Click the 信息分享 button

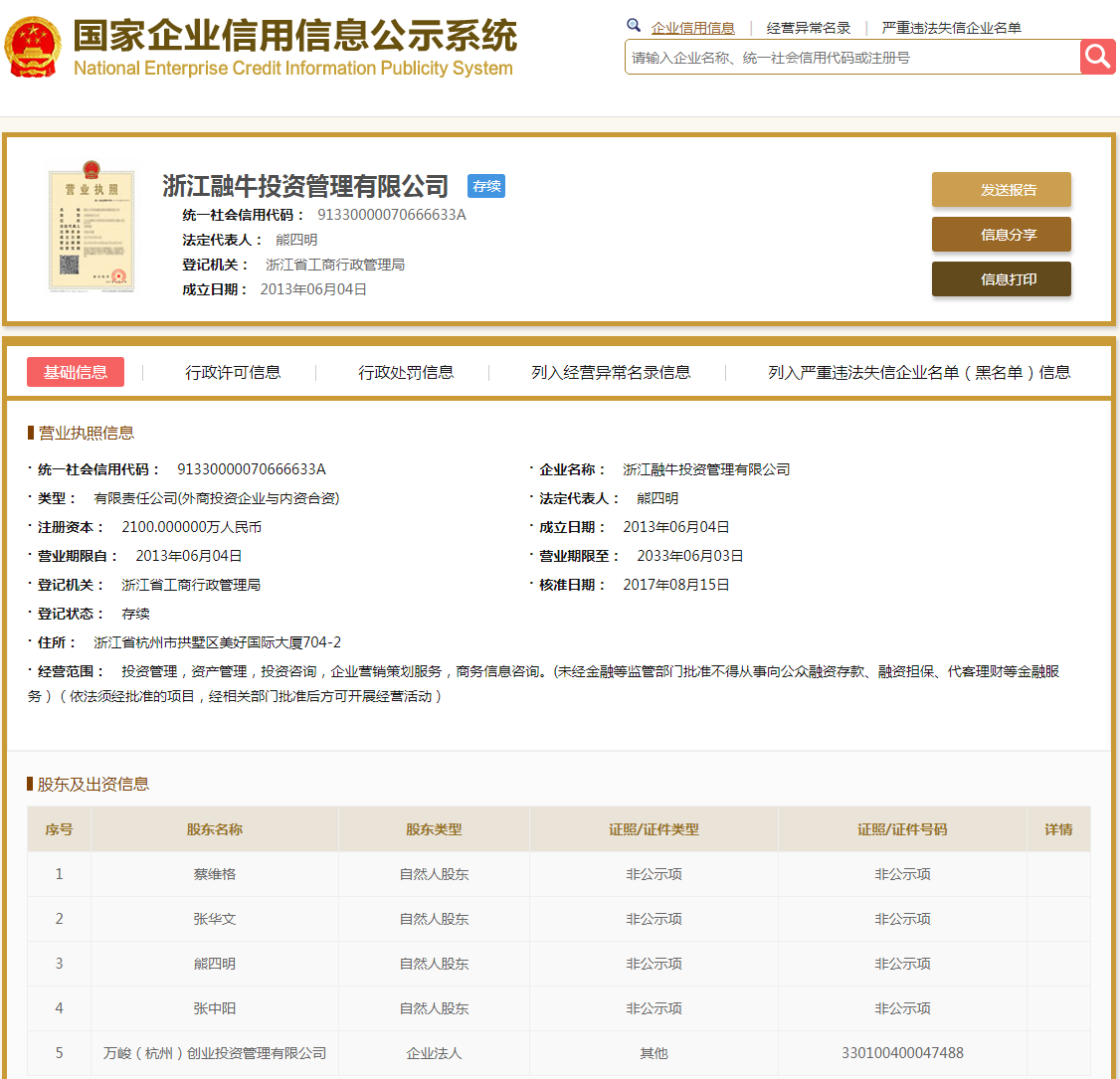(1001, 234)
